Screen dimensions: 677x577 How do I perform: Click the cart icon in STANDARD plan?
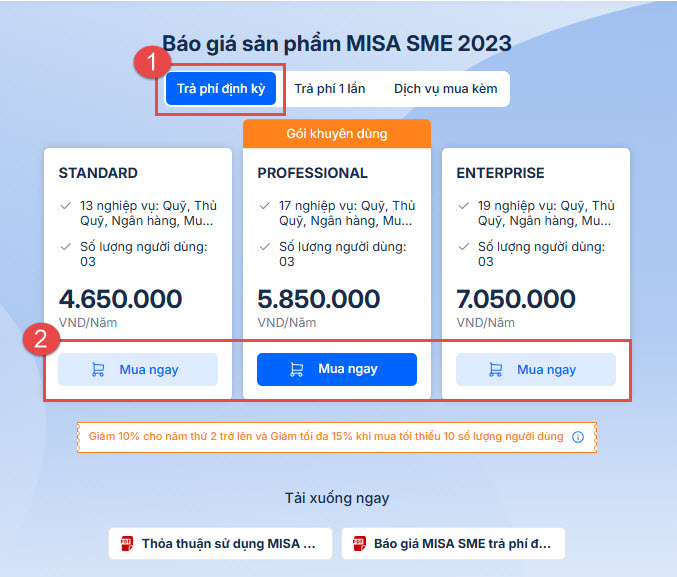(x=98, y=369)
